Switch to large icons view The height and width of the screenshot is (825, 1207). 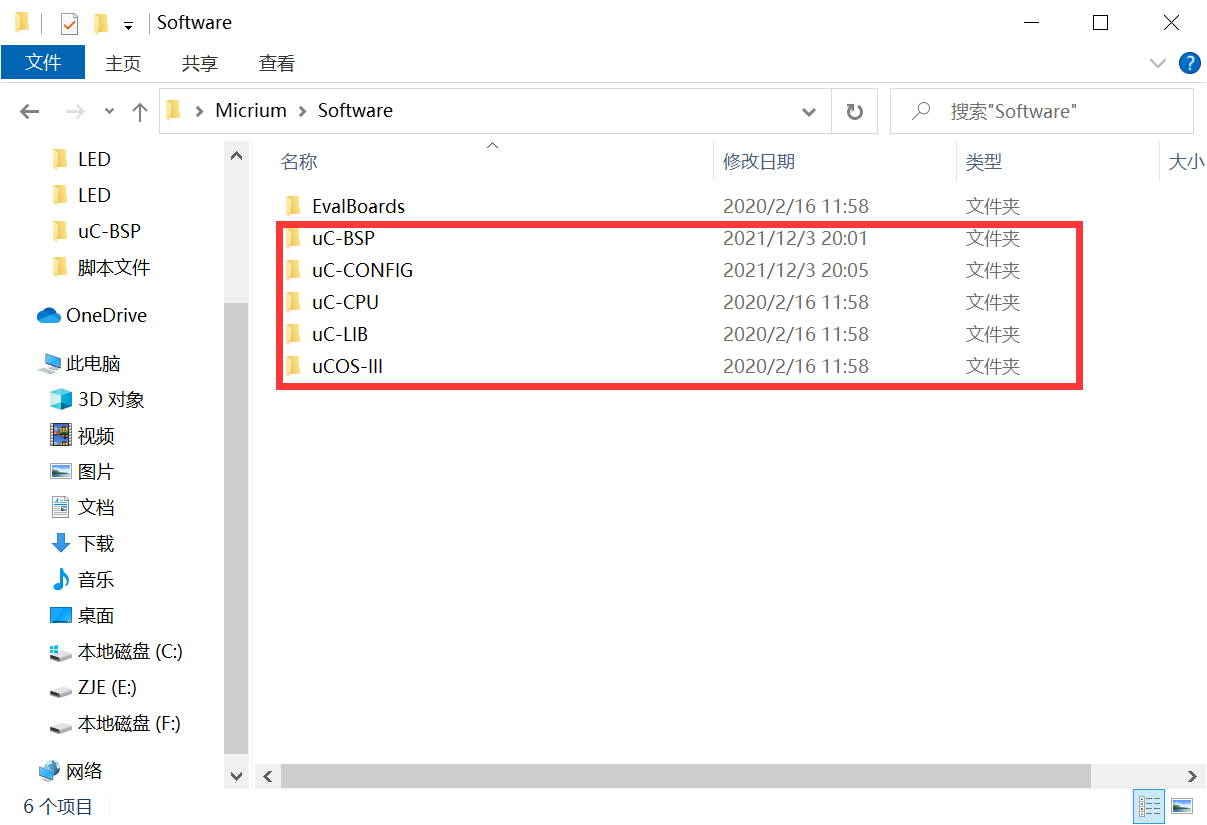point(1181,805)
